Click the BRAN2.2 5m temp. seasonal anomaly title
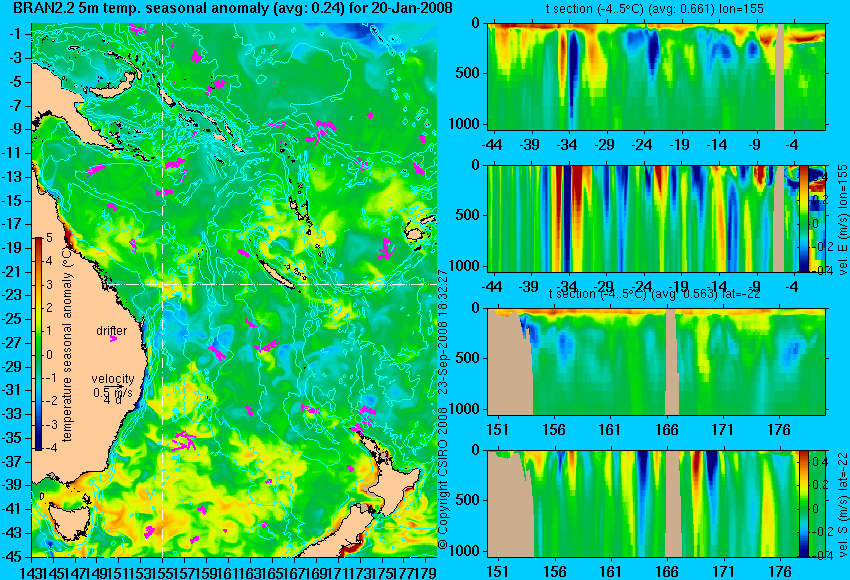Image resolution: width=850 pixels, height=580 pixels. pos(233,9)
